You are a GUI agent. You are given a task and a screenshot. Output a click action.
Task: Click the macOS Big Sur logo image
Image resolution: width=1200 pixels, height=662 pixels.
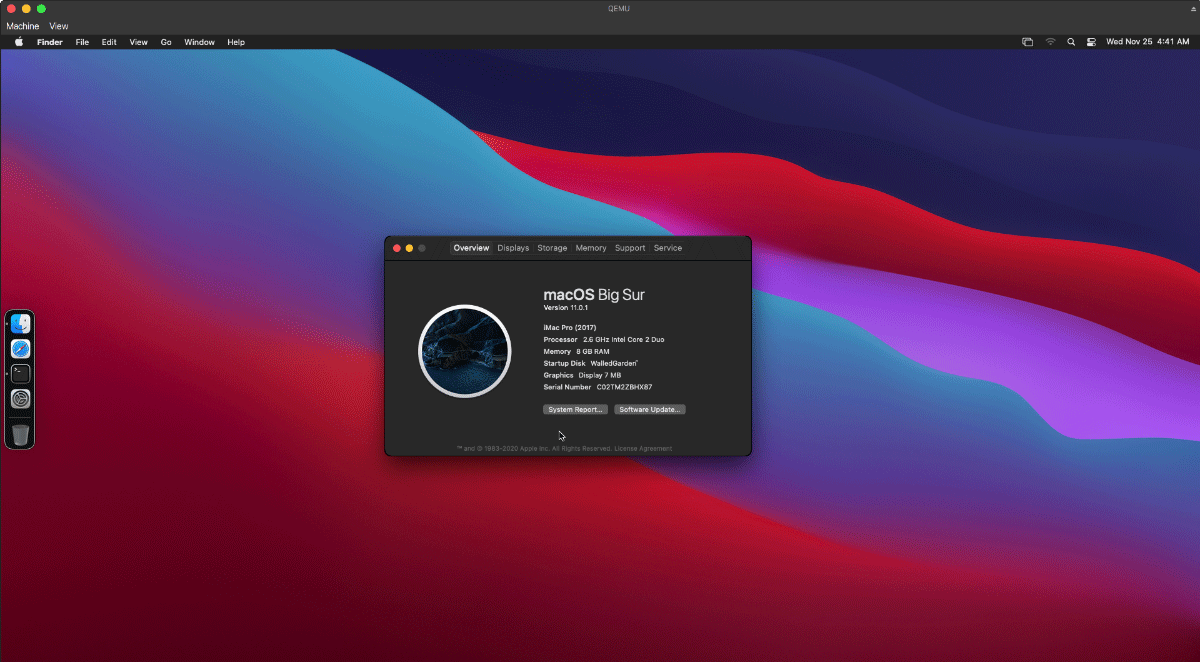464,351
